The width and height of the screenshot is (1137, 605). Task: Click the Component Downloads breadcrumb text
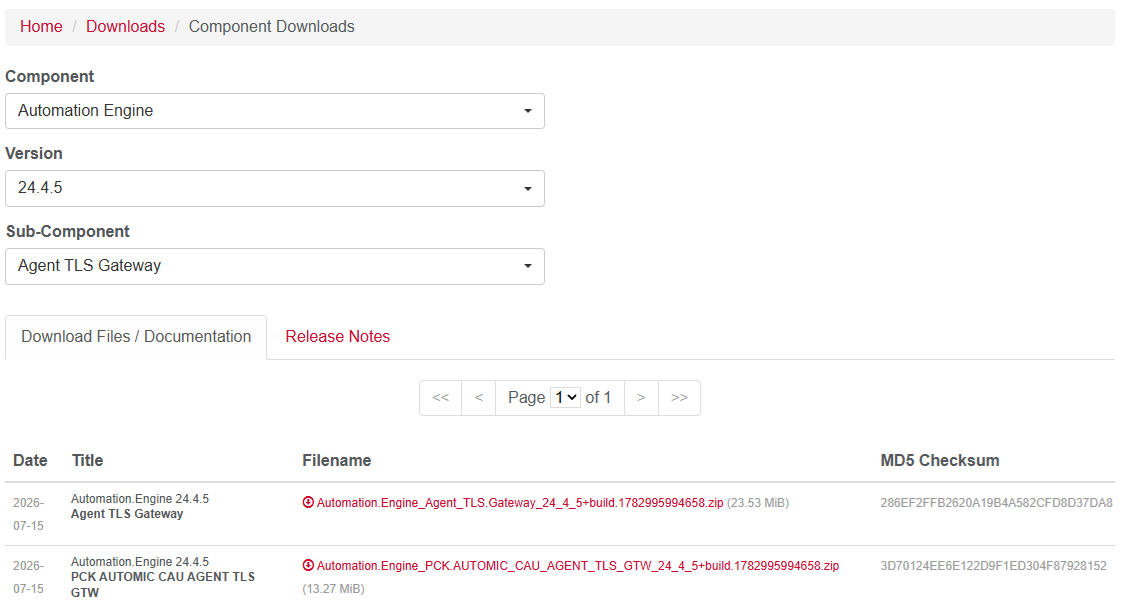point(271,26)
